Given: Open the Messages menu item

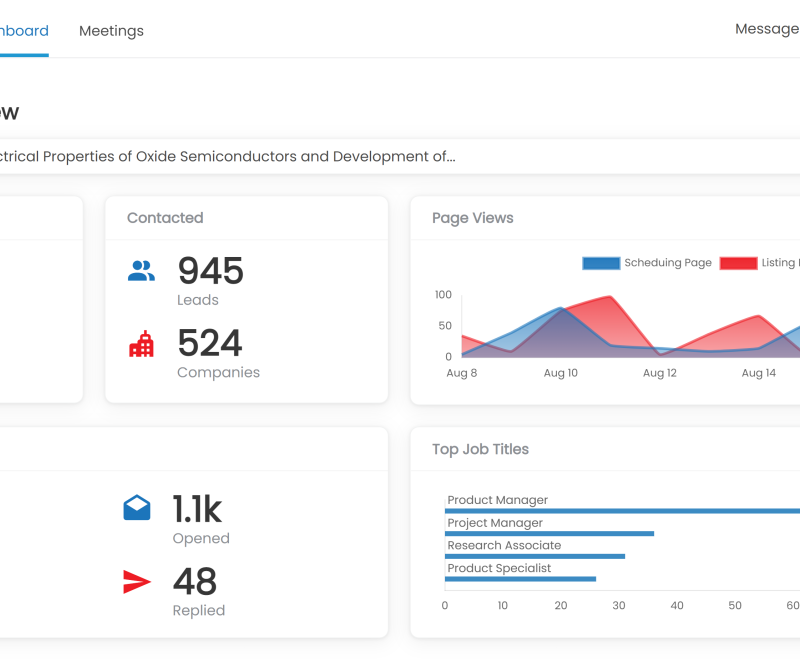Looking at the screenshot, I should (x=768, y=29).
